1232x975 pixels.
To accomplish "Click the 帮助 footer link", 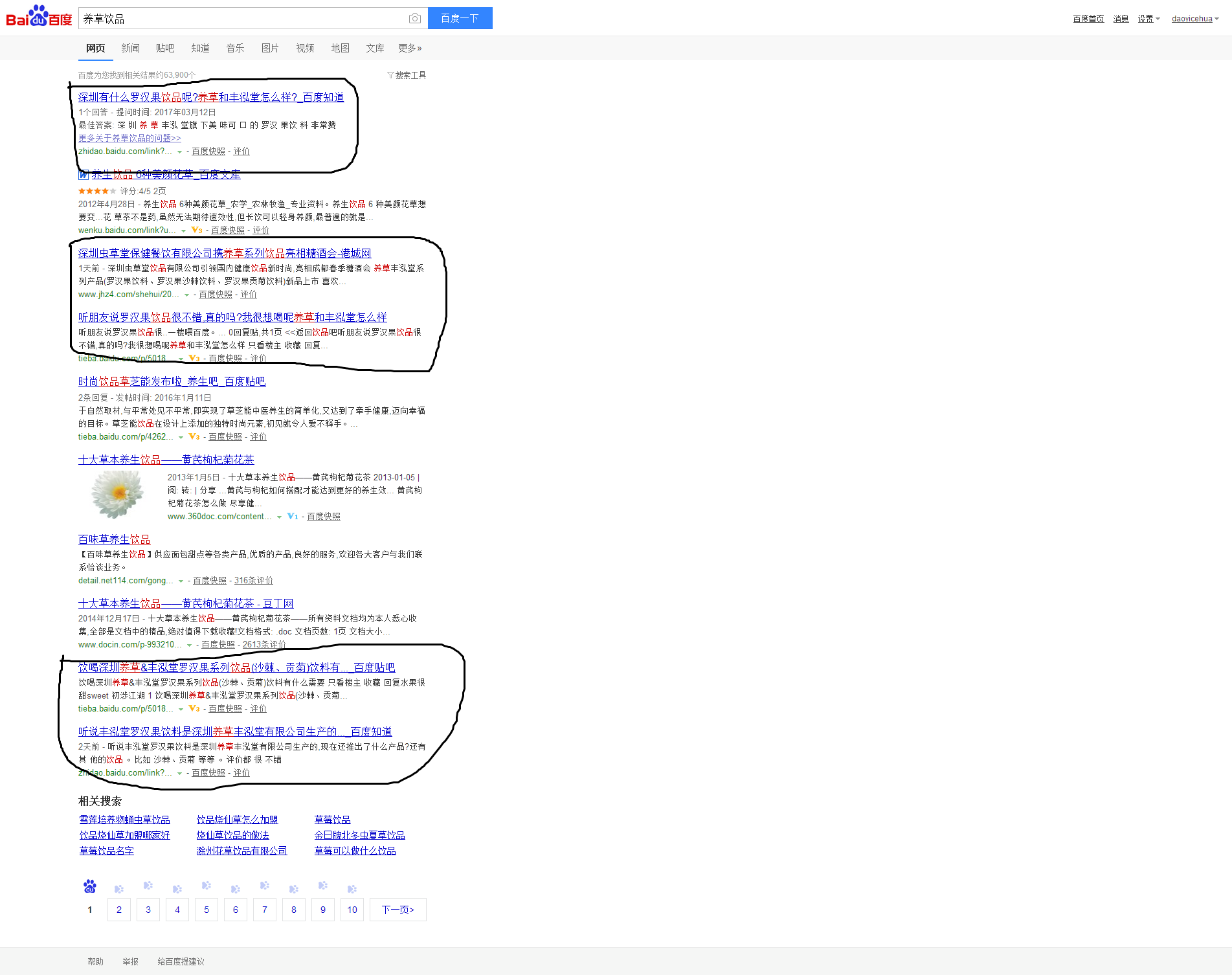I will point(95,961).
